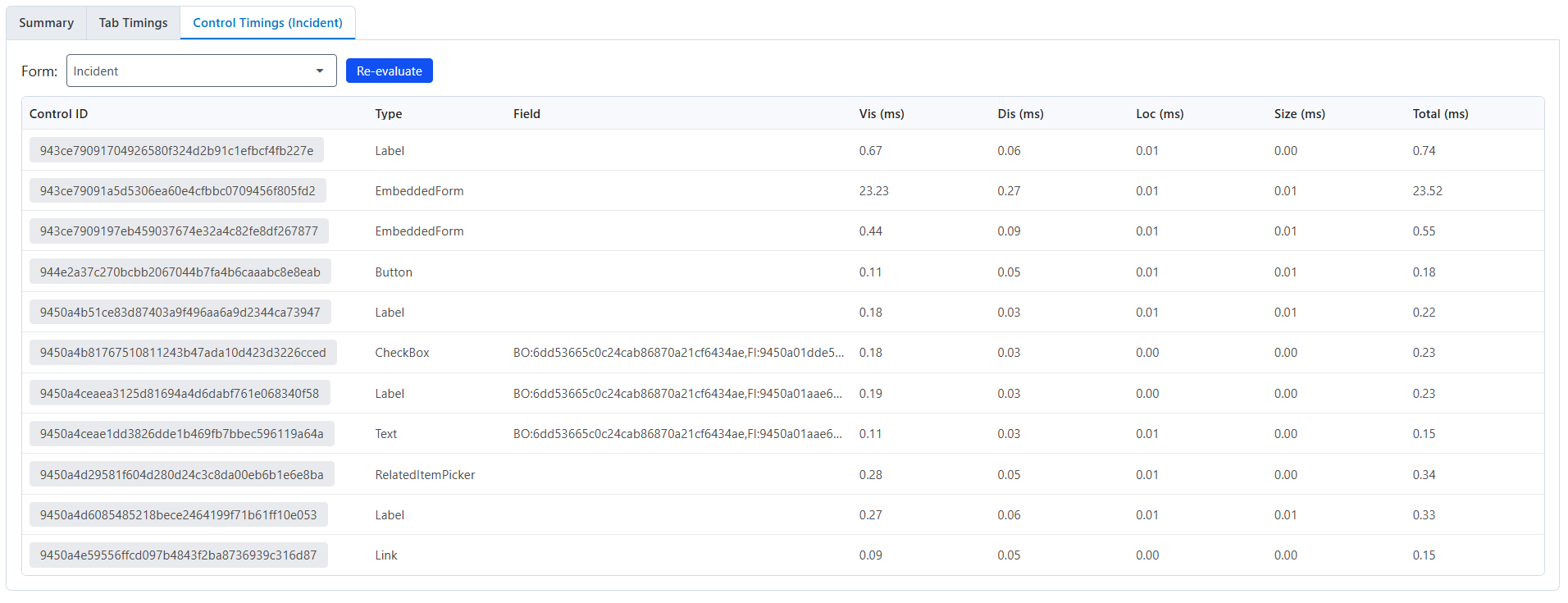Select control ID 9450a4e59556ffcd097b4843f2ba8736939c316d87
The image size is (1568, 603).
[179, 555]
